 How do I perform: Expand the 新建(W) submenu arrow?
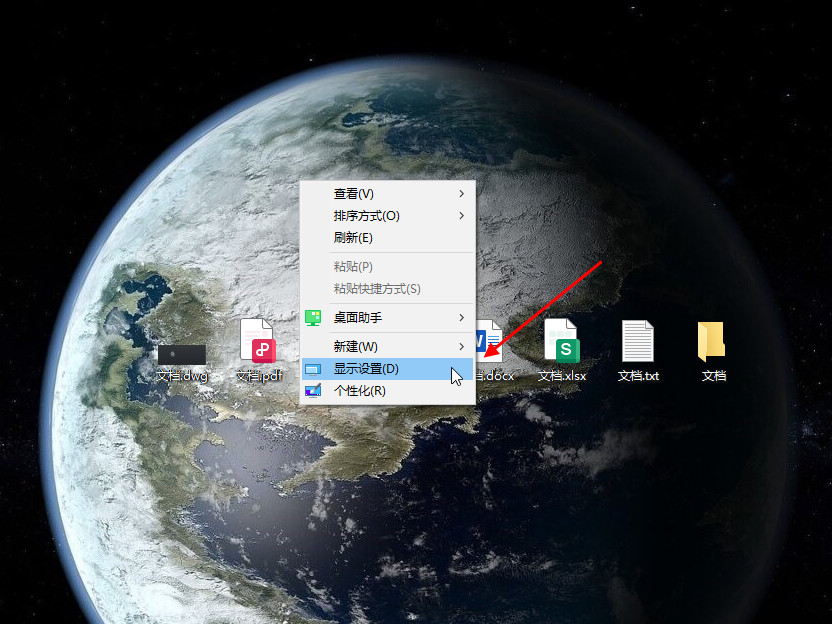(x=461, y=346)
